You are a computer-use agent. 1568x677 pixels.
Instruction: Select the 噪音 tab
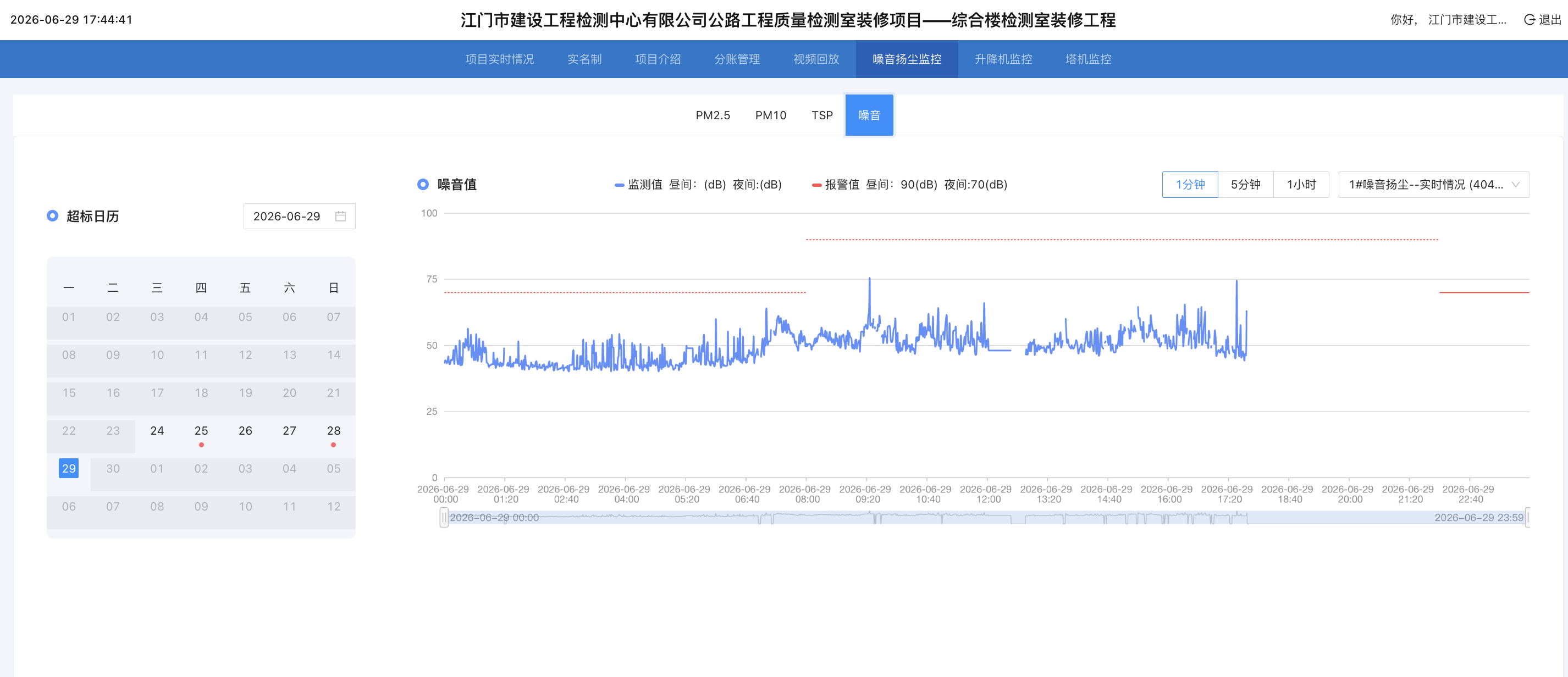(869, 115)
